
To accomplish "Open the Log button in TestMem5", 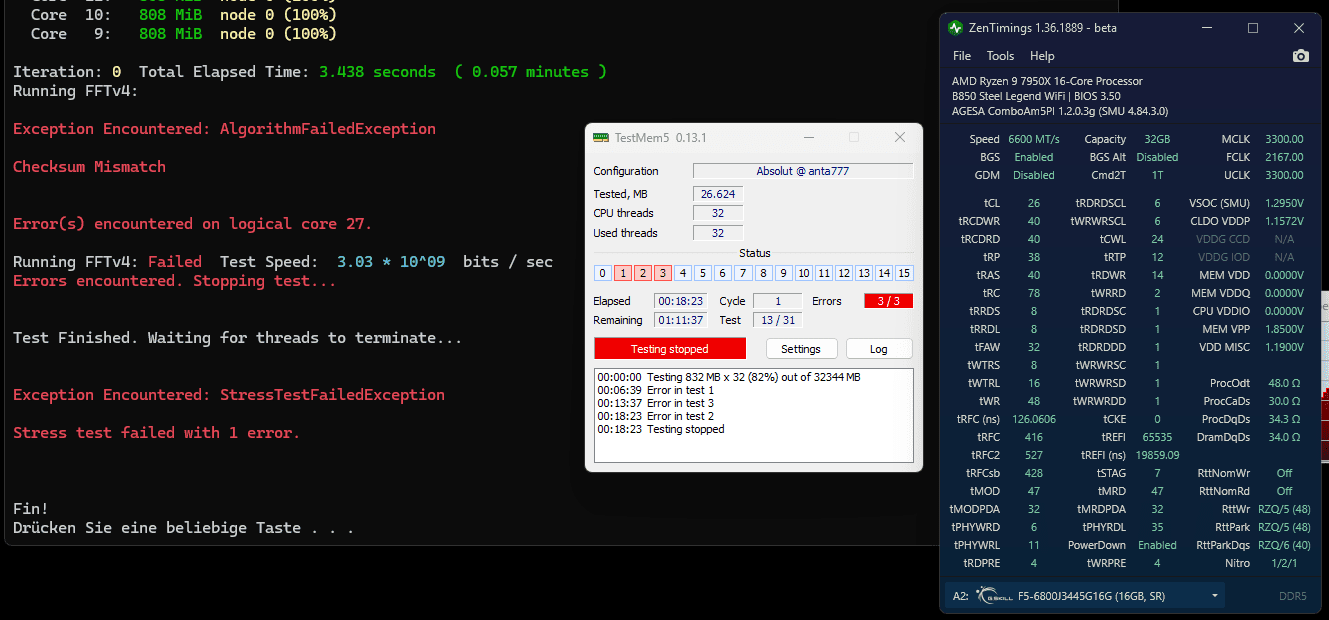I will click(879, 348).
